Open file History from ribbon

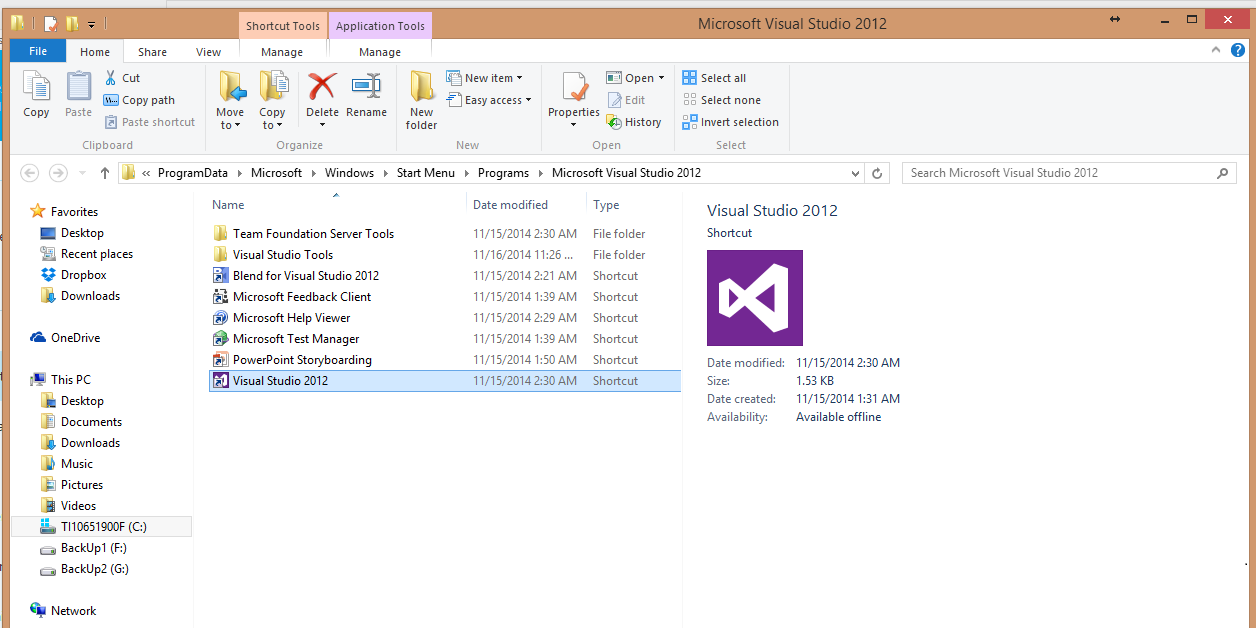click(x=634, y=122)
